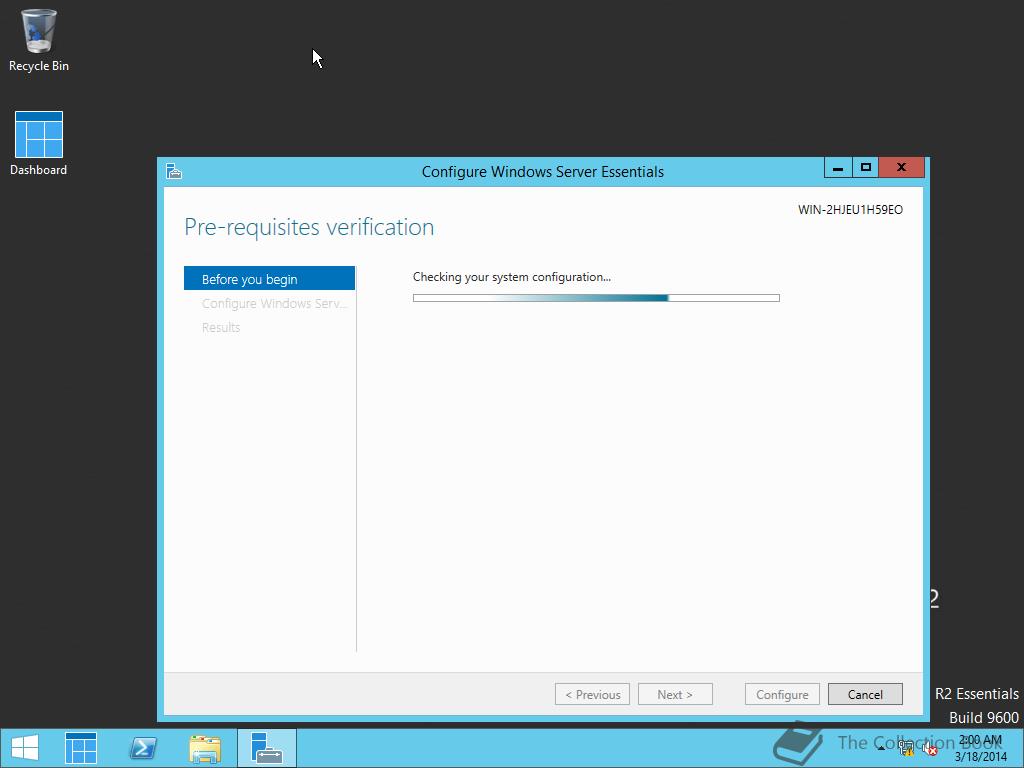
Task: Select the Dashboard desktop shortcut icon
Action: click(x=39, y=144)
